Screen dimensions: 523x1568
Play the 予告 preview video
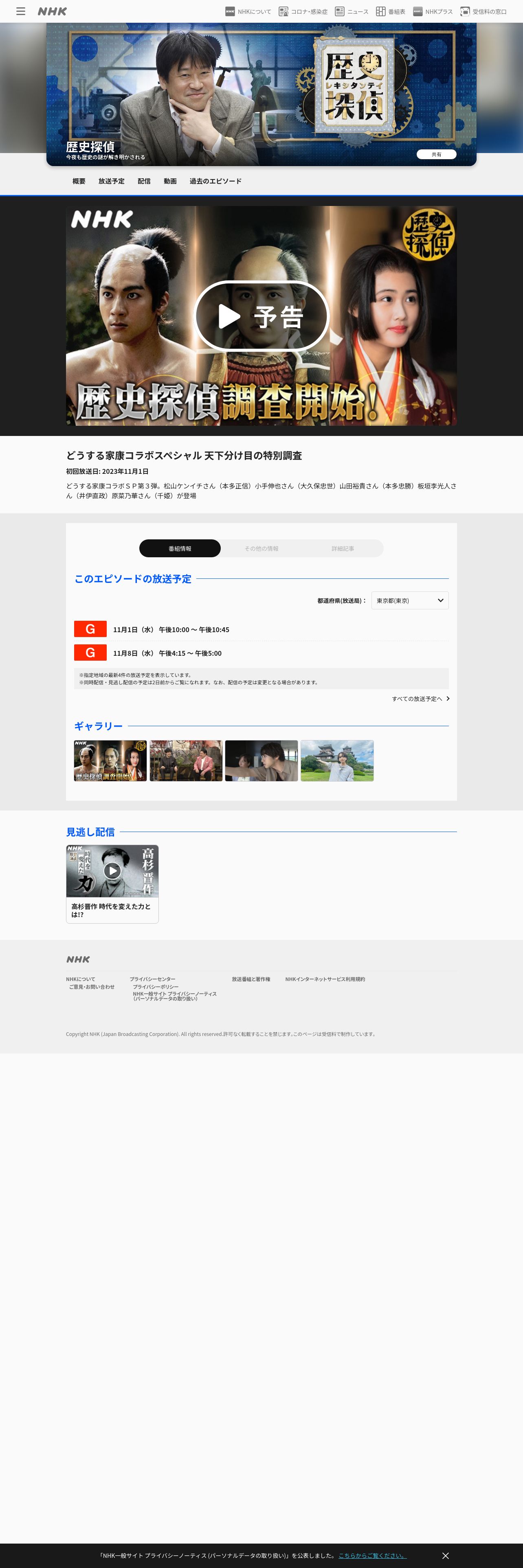[261, 316]
